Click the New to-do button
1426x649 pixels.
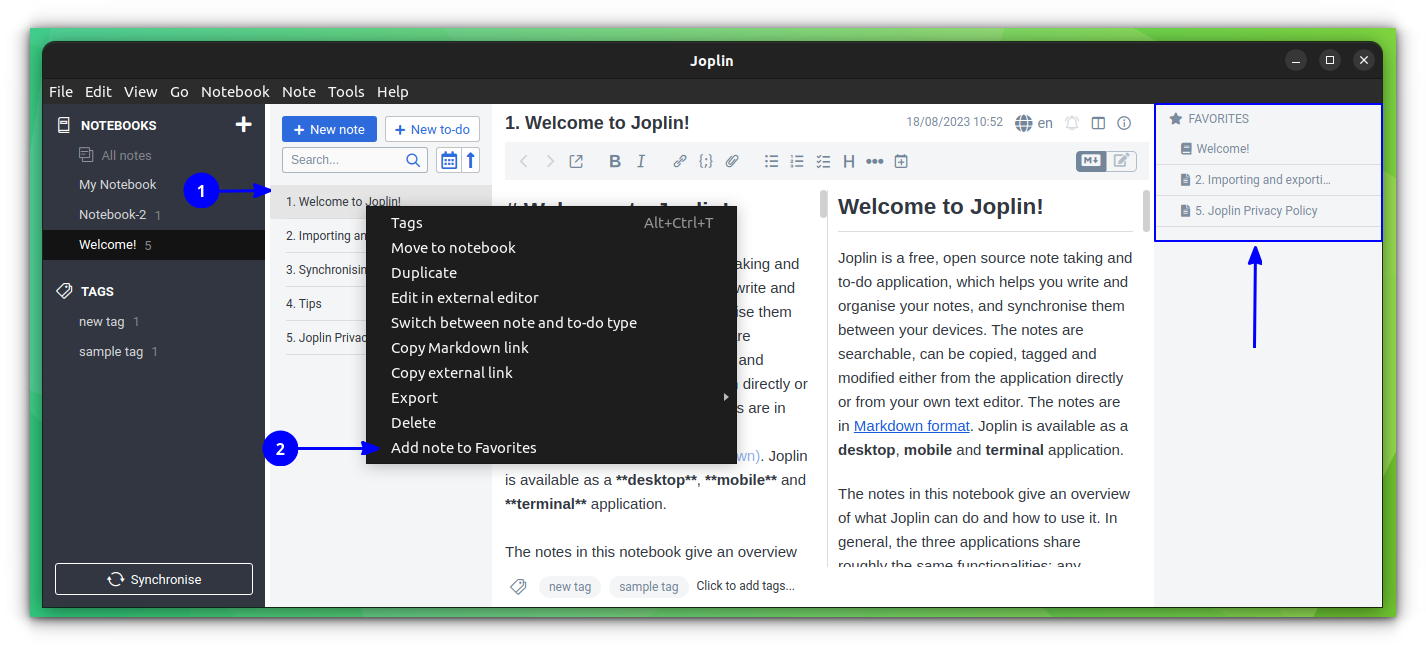432,129
